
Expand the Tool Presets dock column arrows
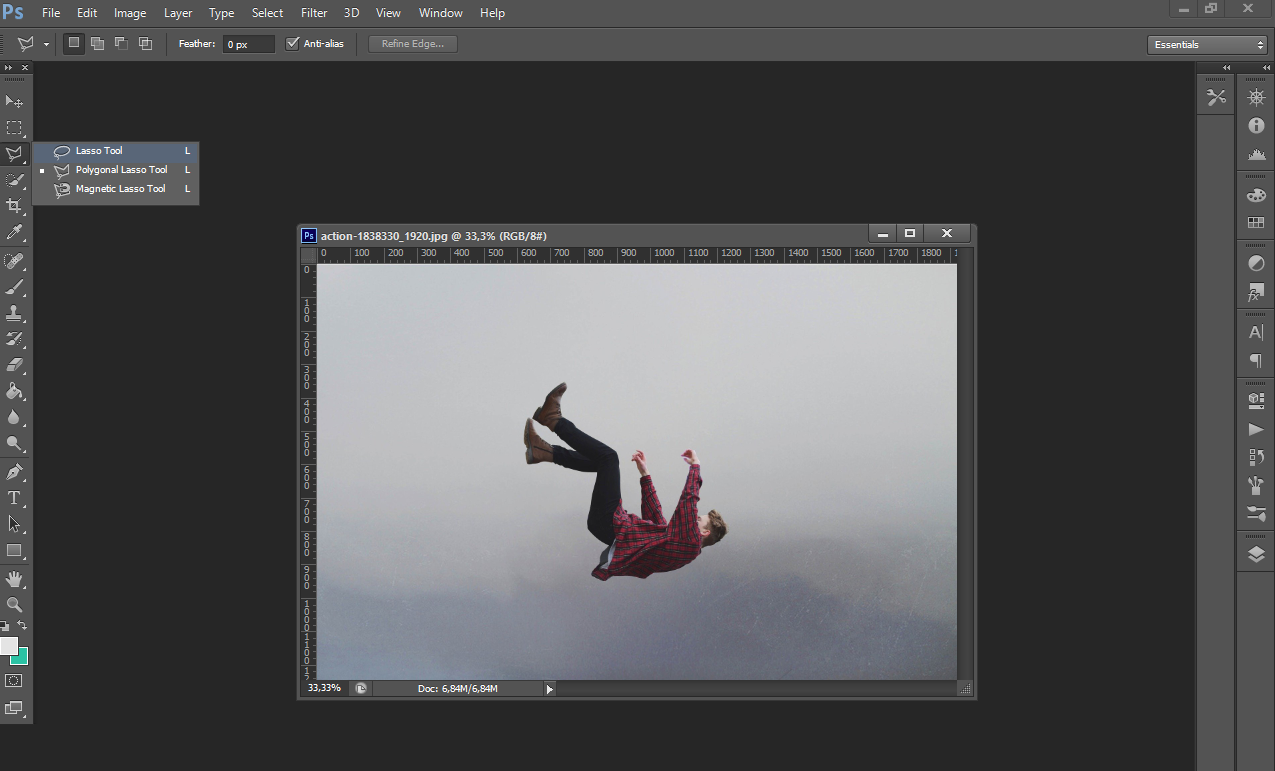coord(1227,67)
